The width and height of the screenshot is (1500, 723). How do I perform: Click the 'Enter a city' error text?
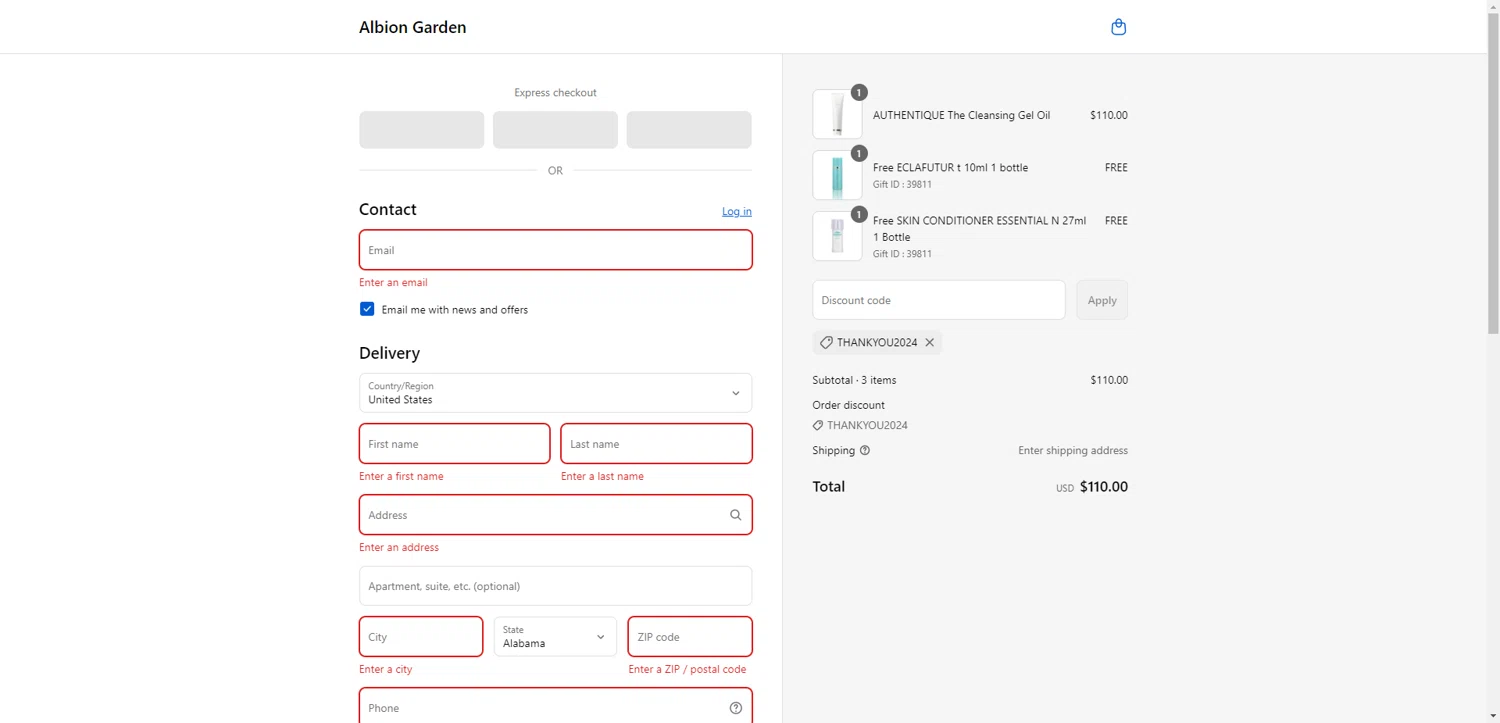[x=385, y=670]
